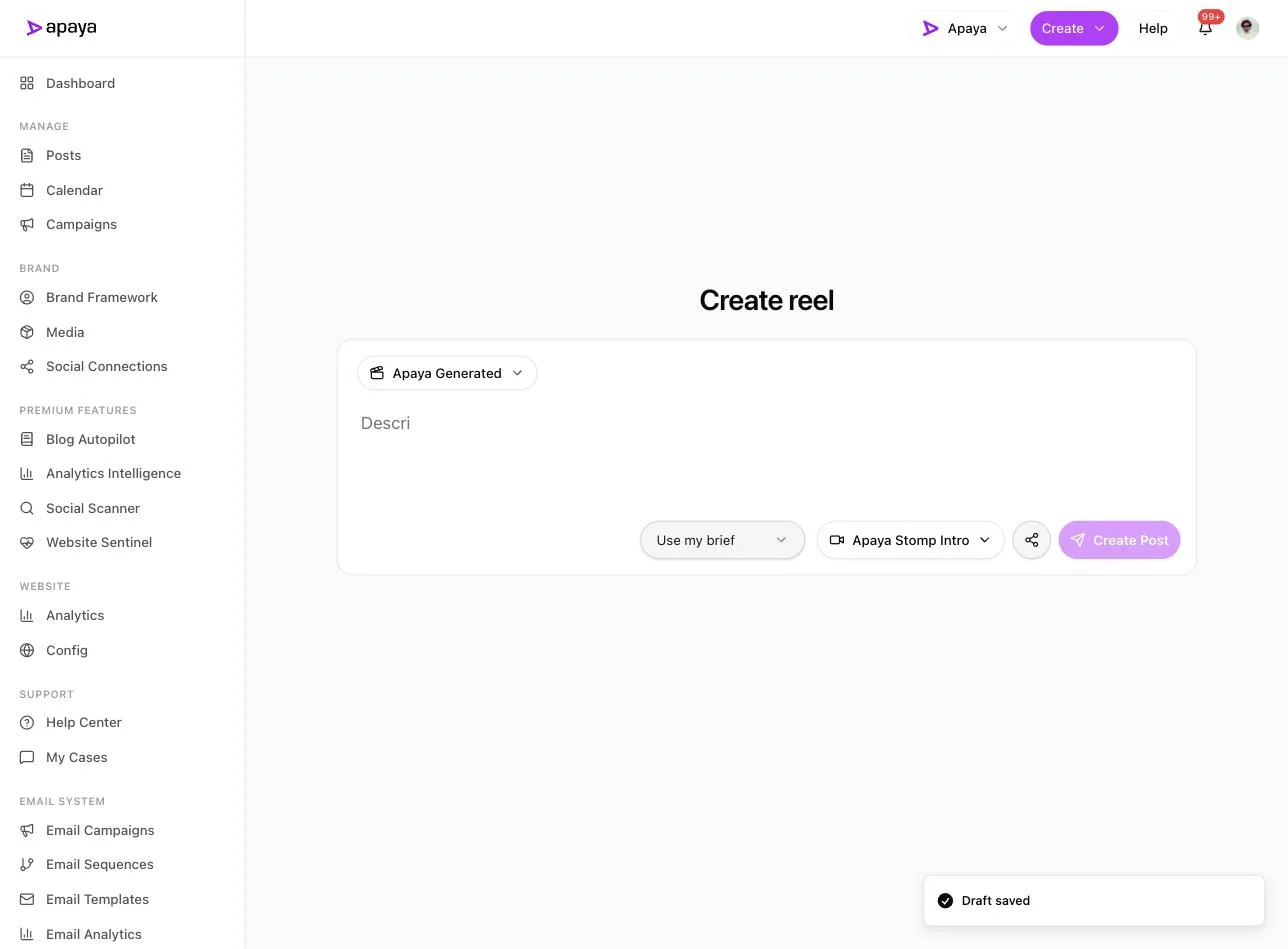Screen dimensions: 1288x949
Task: Select the Calendar icon in sidebar
Action: 27,190
